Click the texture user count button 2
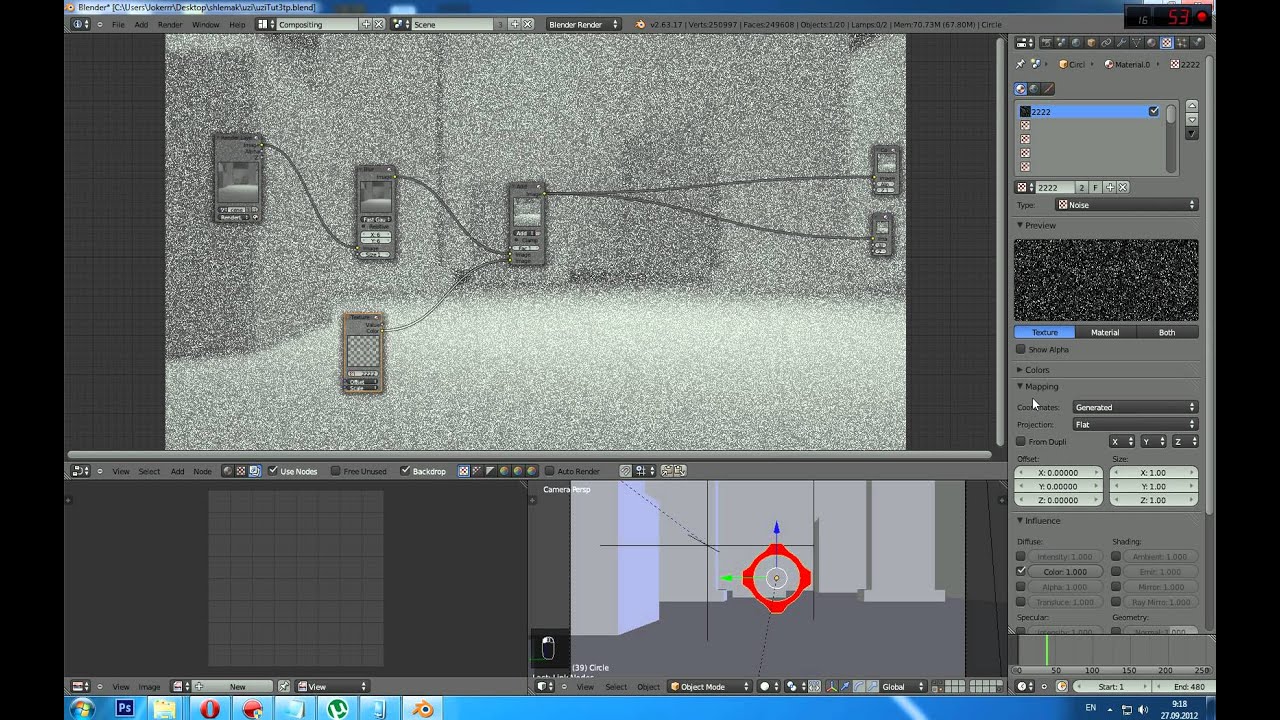The image size is (1280, 720). 1081,187
